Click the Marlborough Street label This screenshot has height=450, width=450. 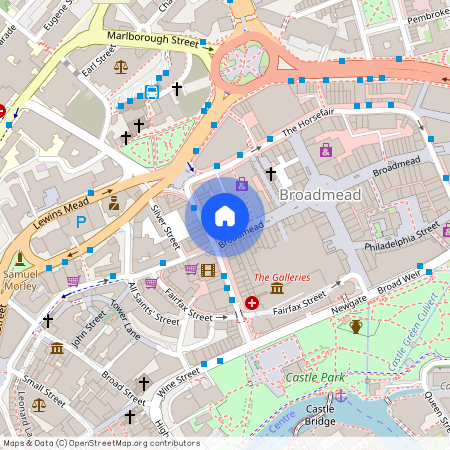point(153,39)
